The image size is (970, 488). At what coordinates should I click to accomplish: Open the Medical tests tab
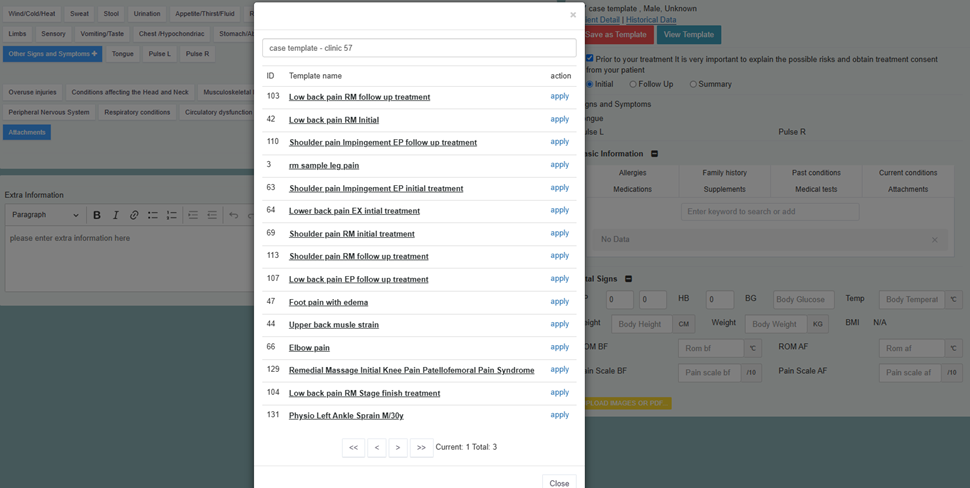tap(816, 189)
